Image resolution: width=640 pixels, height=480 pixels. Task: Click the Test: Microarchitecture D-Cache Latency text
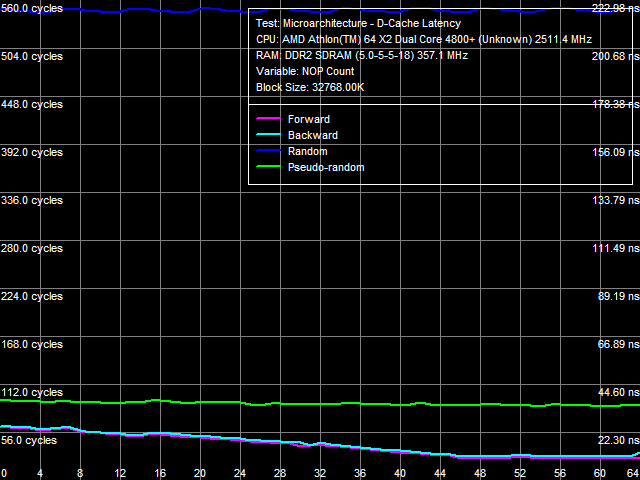(358, 23)
